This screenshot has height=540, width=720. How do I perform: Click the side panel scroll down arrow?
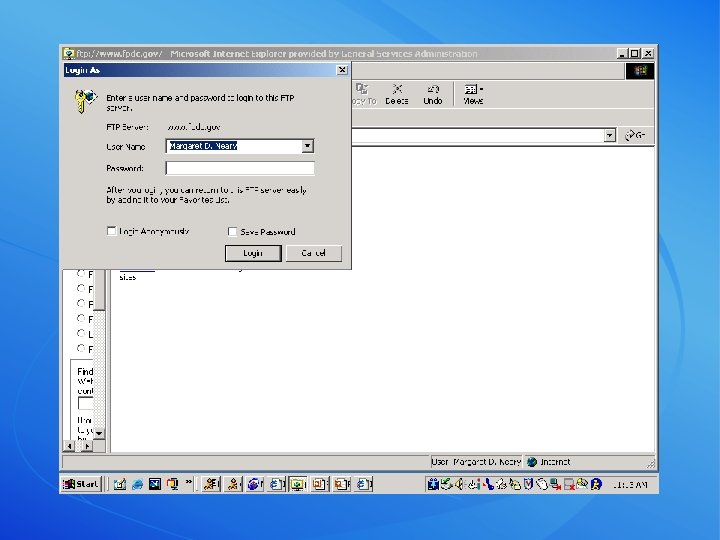click(x=99, y=433)
